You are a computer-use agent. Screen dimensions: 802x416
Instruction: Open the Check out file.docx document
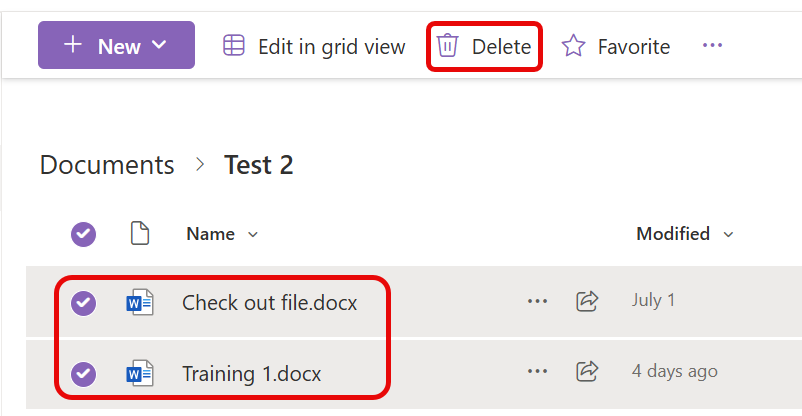[x=269, y=302]
